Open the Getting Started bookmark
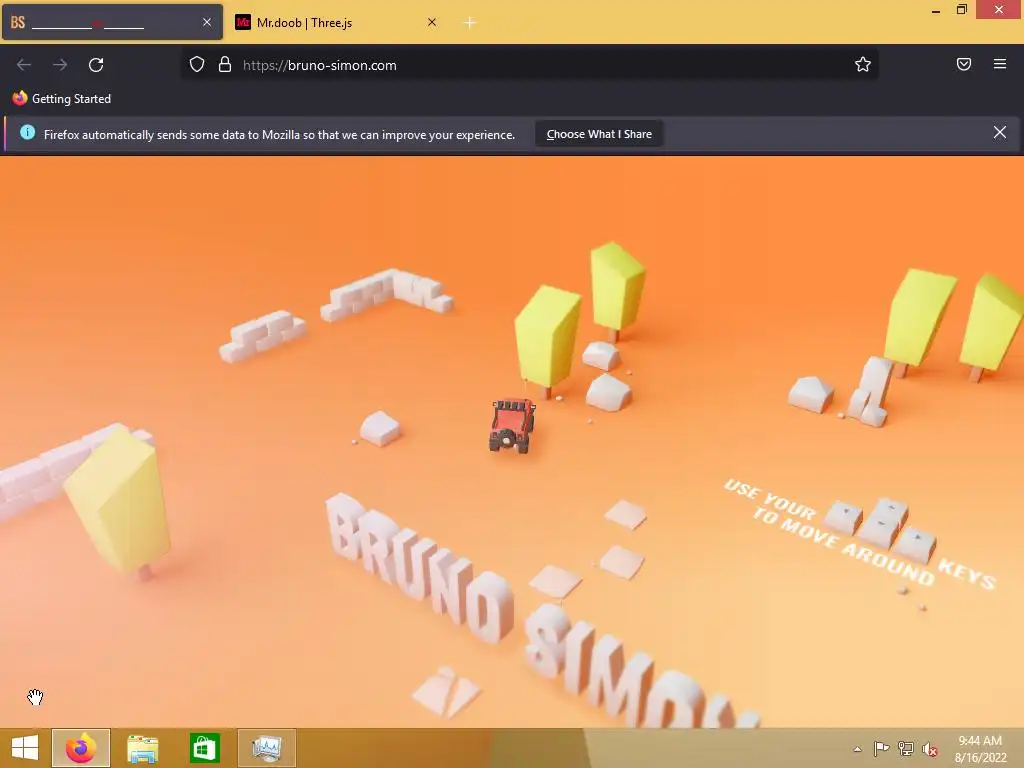Viewport: 1024px width, 768px height. [61, 99]
